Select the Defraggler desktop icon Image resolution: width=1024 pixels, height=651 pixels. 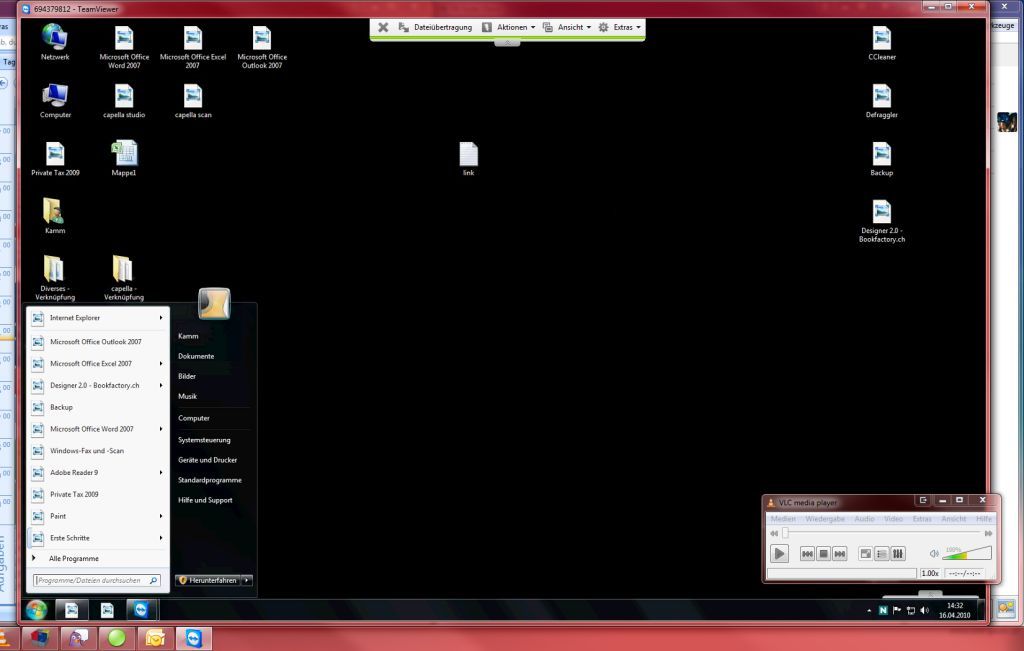point(882,101)
